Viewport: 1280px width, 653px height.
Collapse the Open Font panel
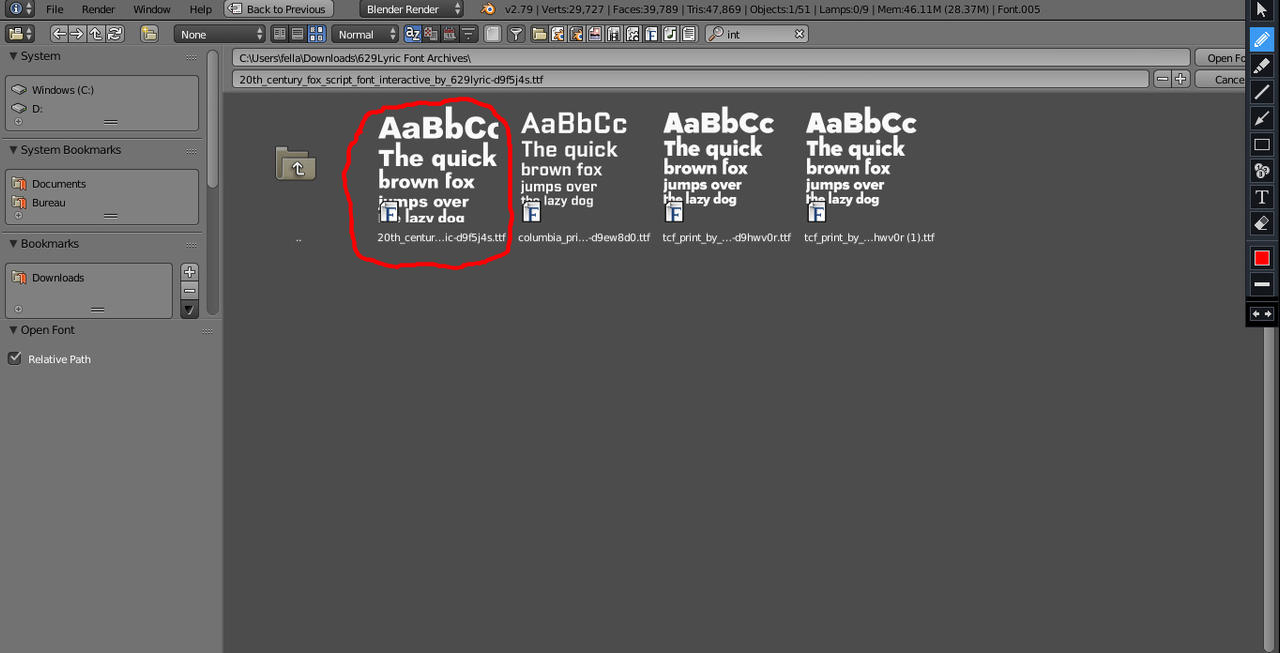pos(14,330)
